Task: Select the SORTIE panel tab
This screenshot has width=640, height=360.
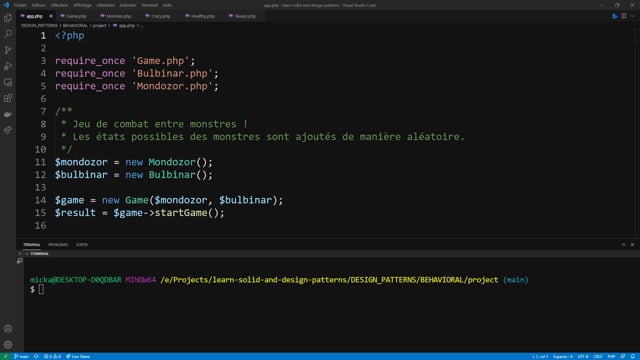Action: [x=82, y=244]
